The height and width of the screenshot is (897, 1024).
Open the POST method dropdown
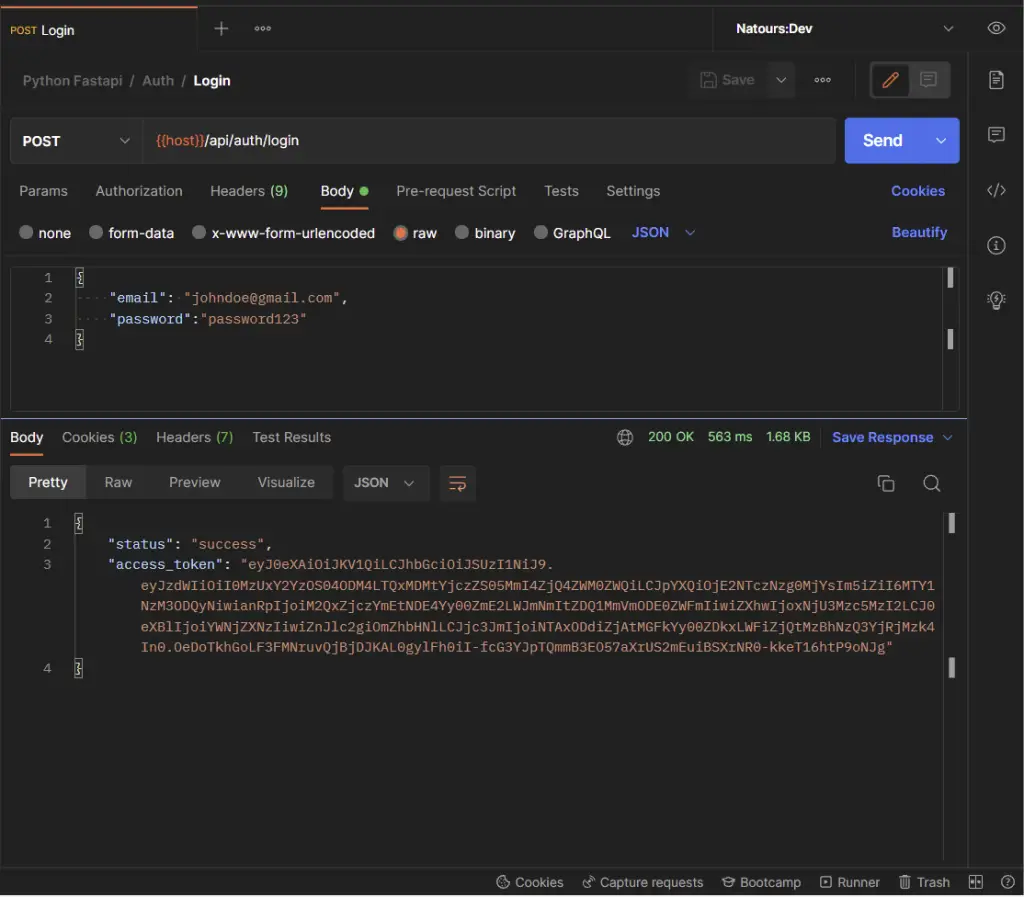(x=75, y=140)
